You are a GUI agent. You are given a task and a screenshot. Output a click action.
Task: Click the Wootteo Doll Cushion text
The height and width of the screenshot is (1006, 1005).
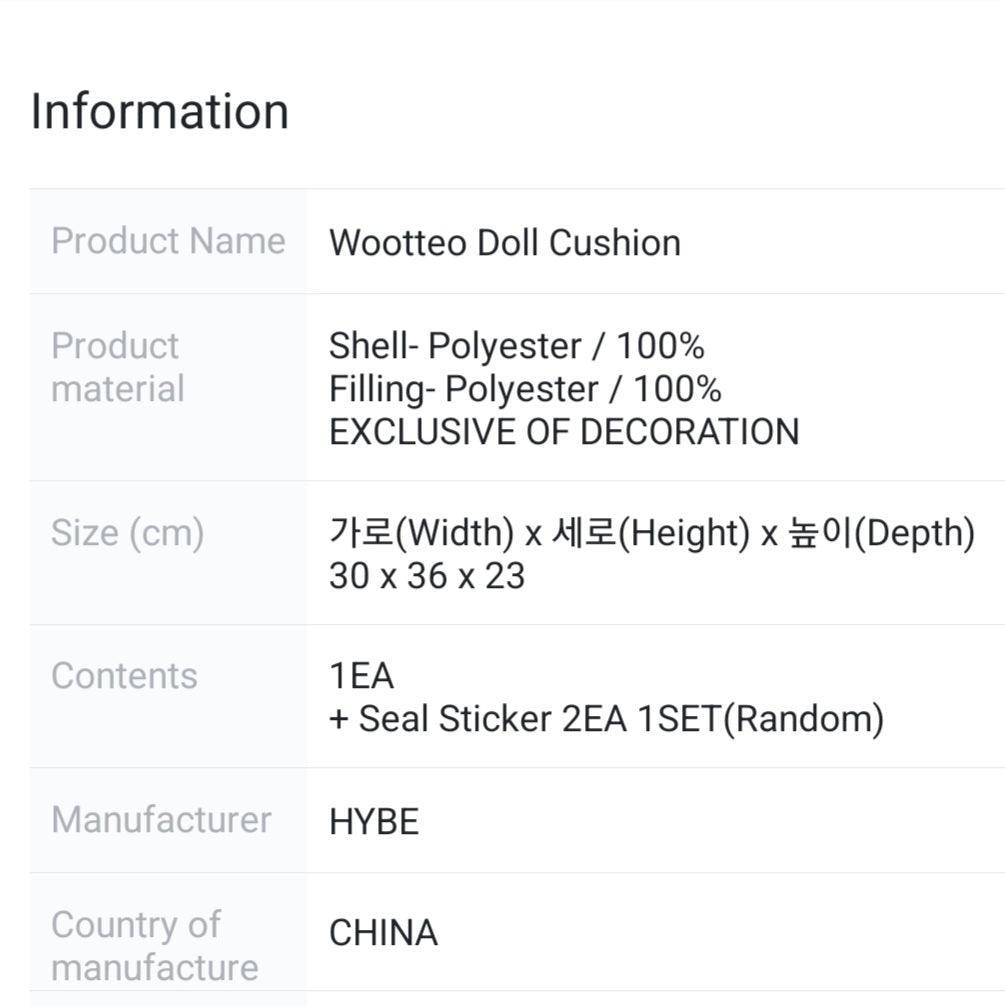tap(504, 243)
